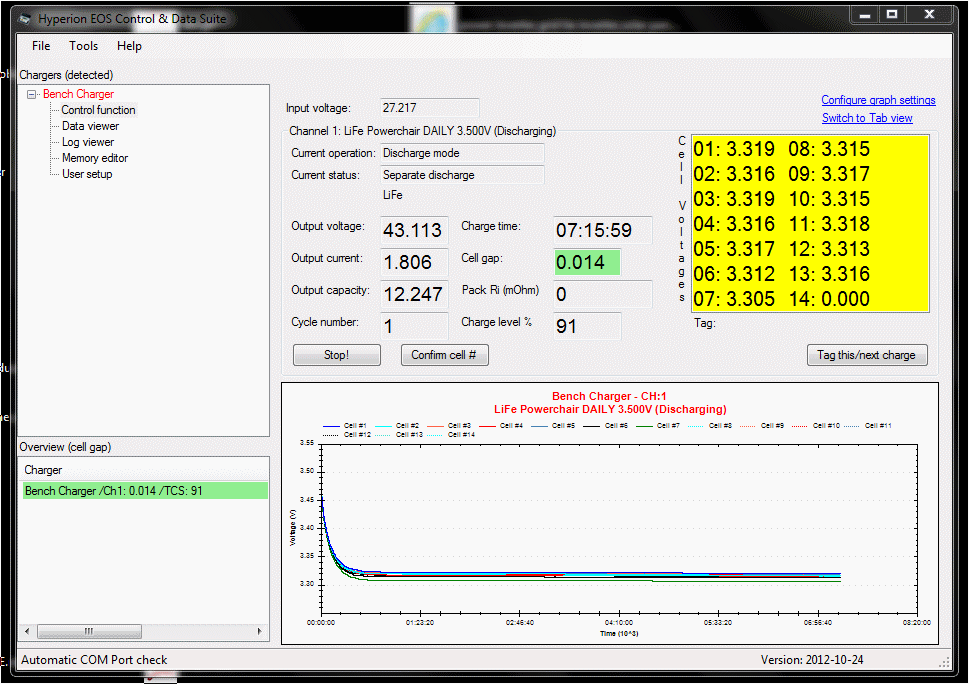Open the Memory editor item
The image size is (969, 684).
tap(95, 158)
